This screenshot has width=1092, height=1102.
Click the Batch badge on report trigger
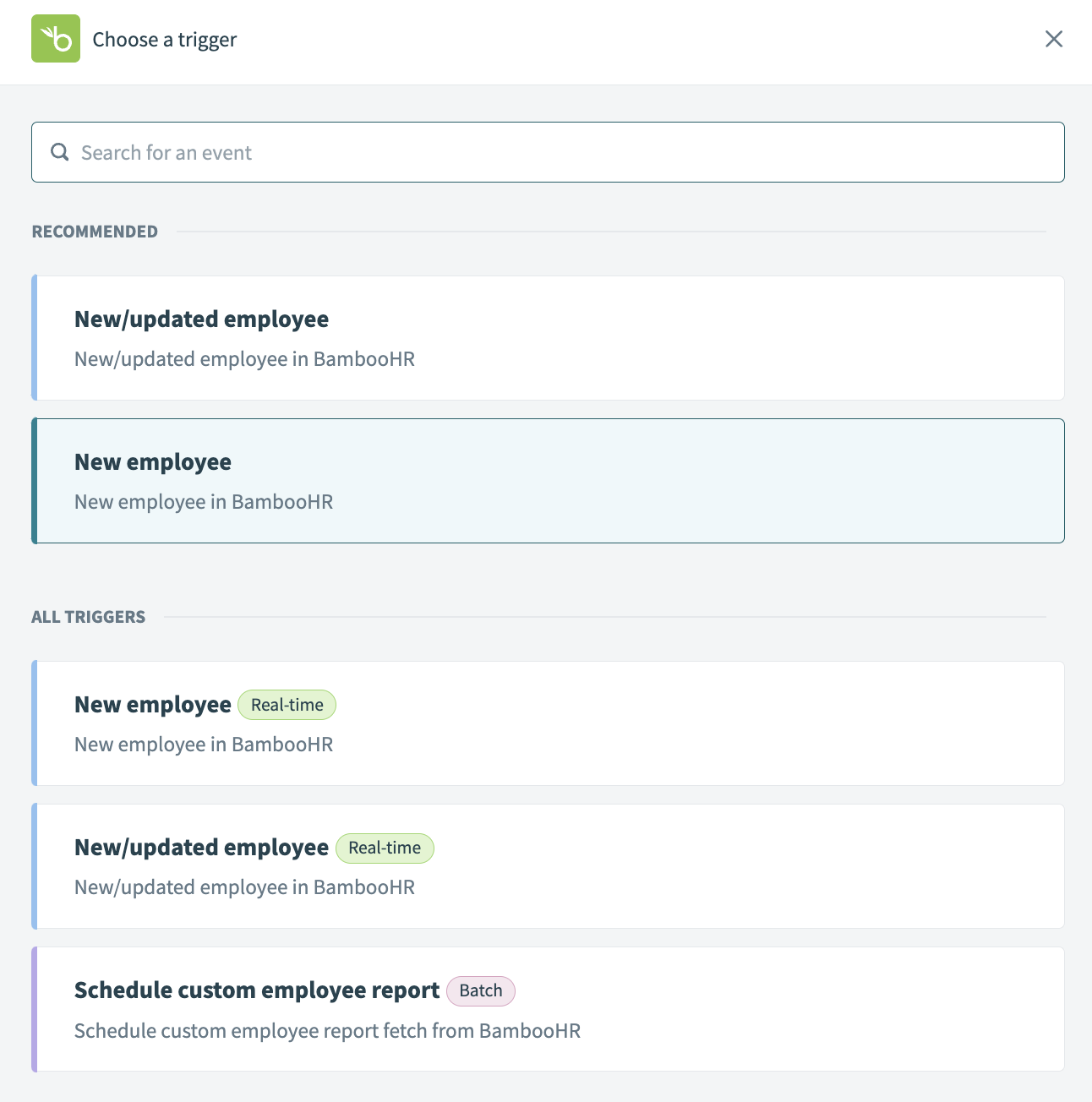tap(481, 990)
